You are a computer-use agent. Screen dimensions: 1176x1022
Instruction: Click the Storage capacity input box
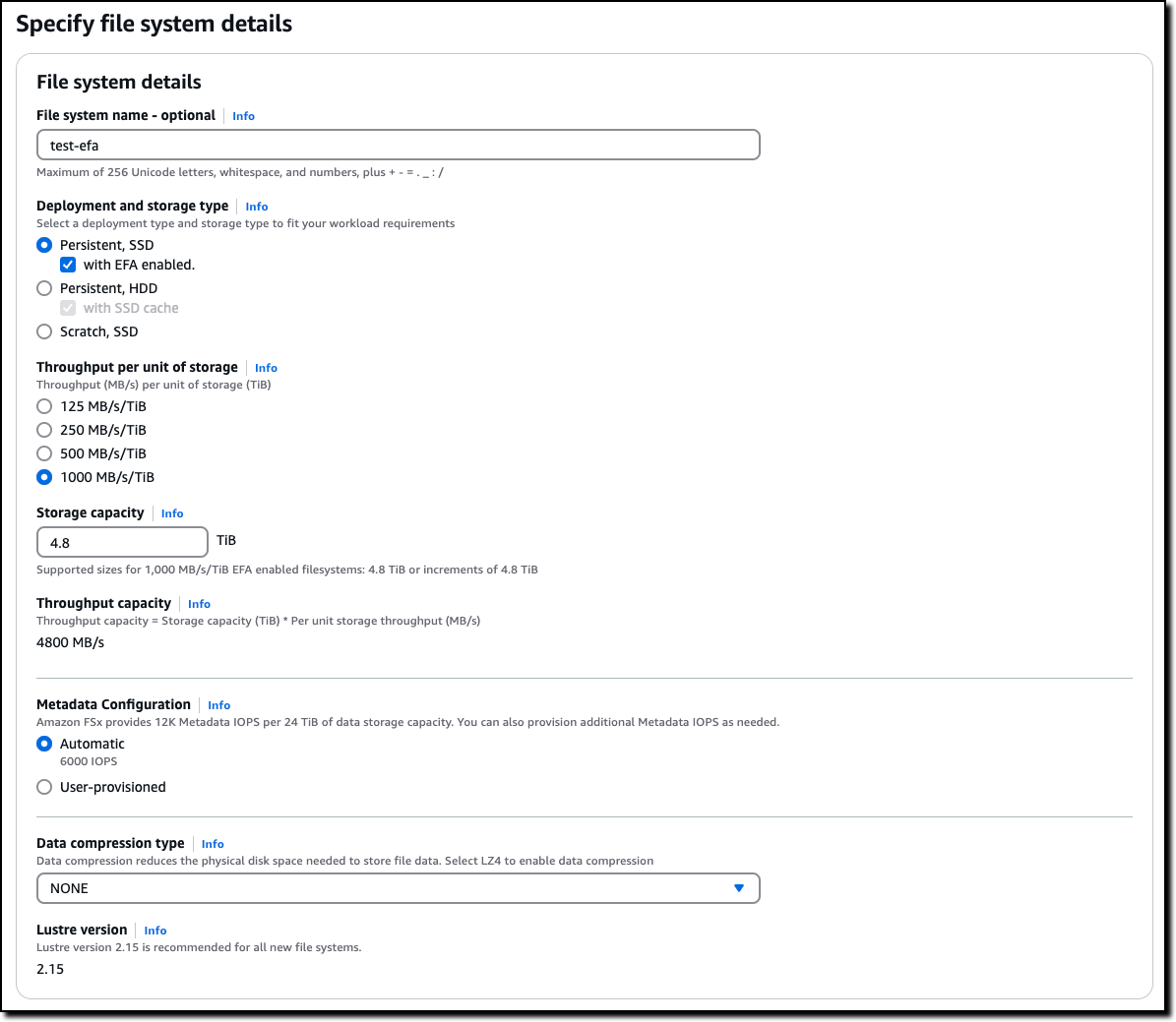(x=122, y=542)
